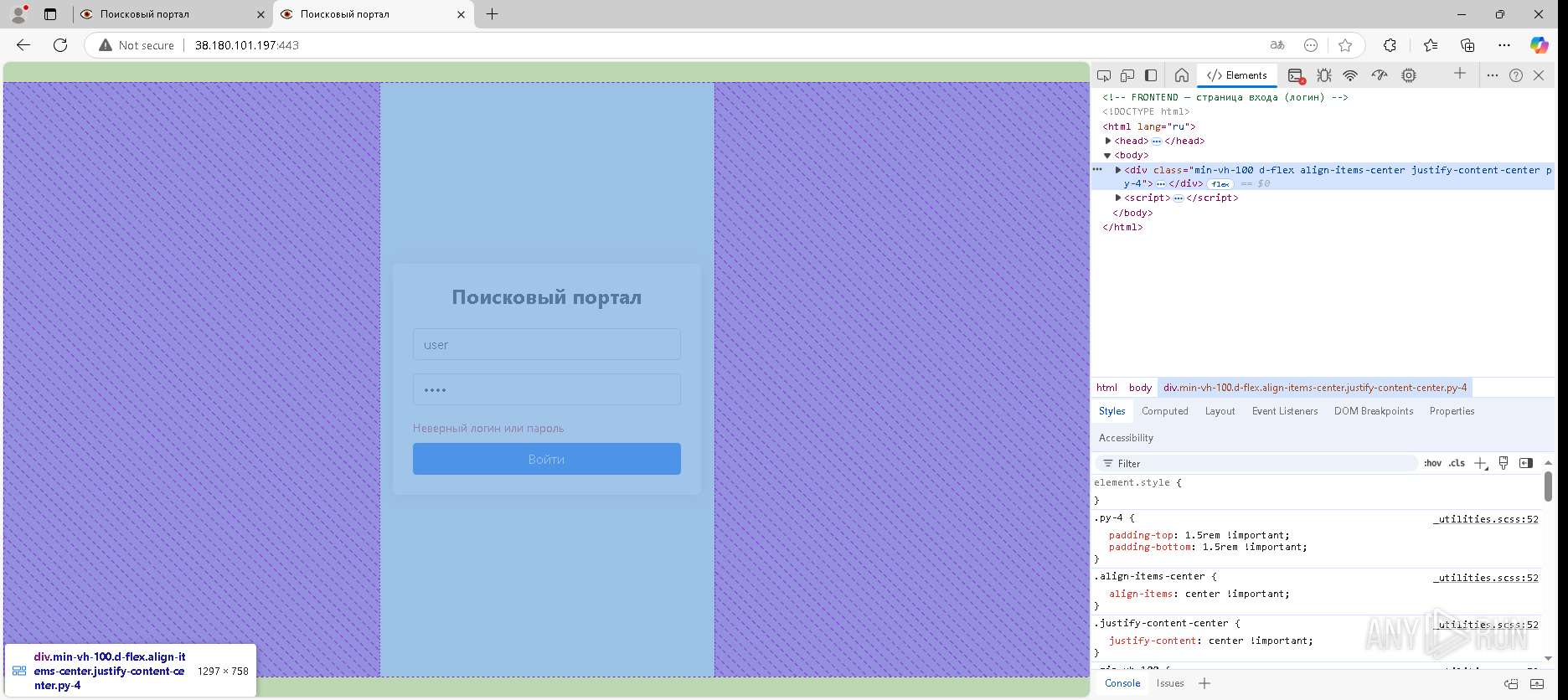Screen dimensions: 1568x700
Task: Add a tool to quick view drawer
Action: [1204, 683]
